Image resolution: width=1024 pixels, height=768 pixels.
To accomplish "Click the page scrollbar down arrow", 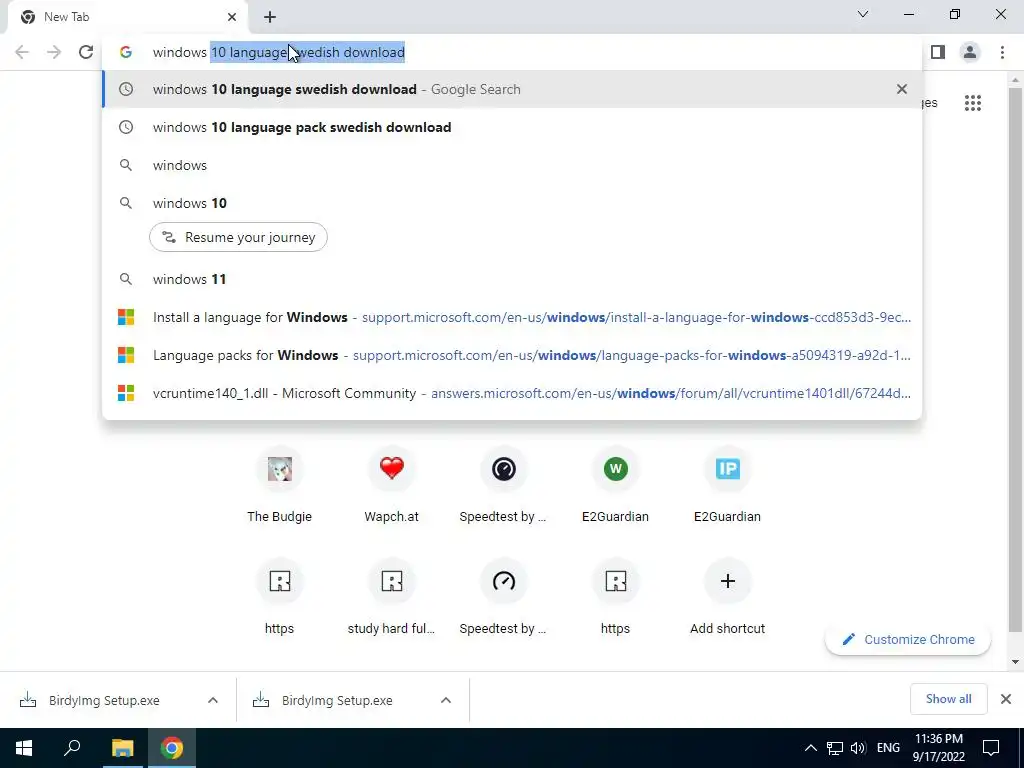I will click(1015, 662).
